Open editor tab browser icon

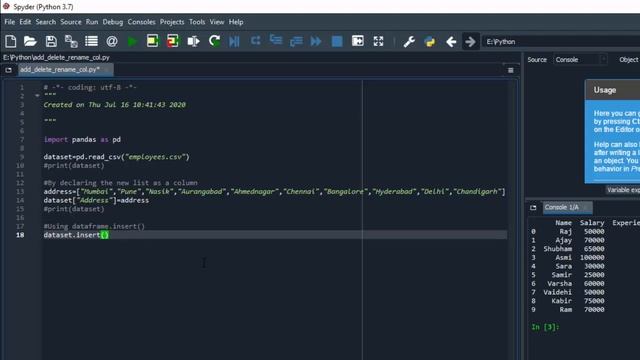9,70
